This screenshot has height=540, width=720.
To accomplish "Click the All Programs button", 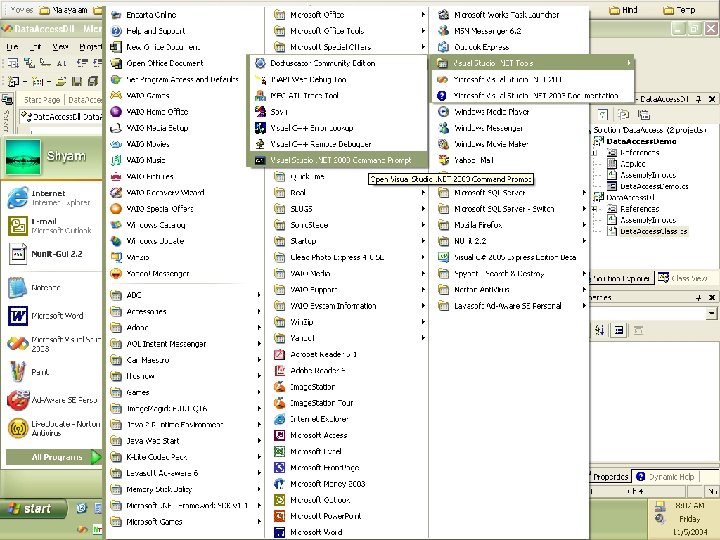I will click(x=54, y=457).
